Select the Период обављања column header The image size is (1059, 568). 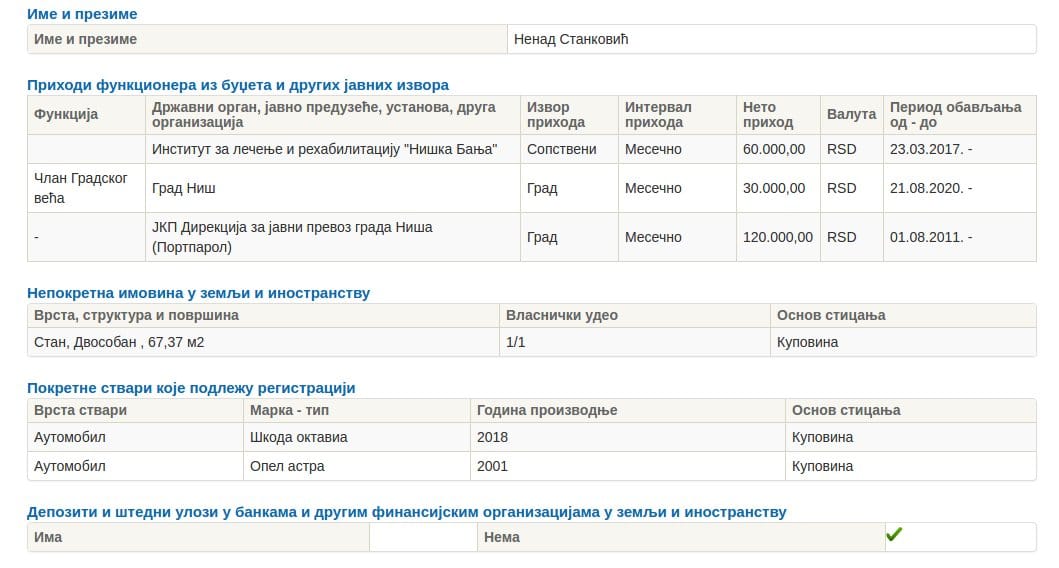click(x=955, y=115)
